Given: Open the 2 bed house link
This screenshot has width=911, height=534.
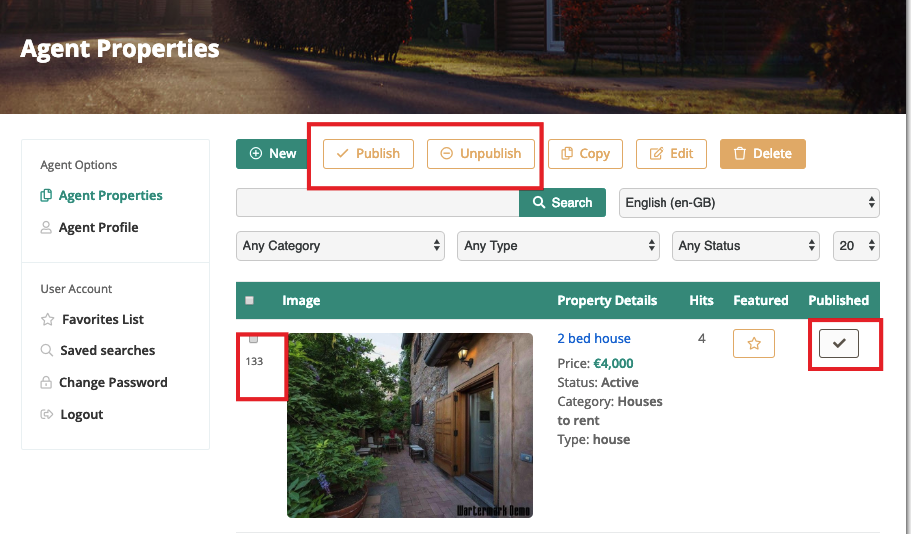Looking at the screenshot, I should pos(594,339).
